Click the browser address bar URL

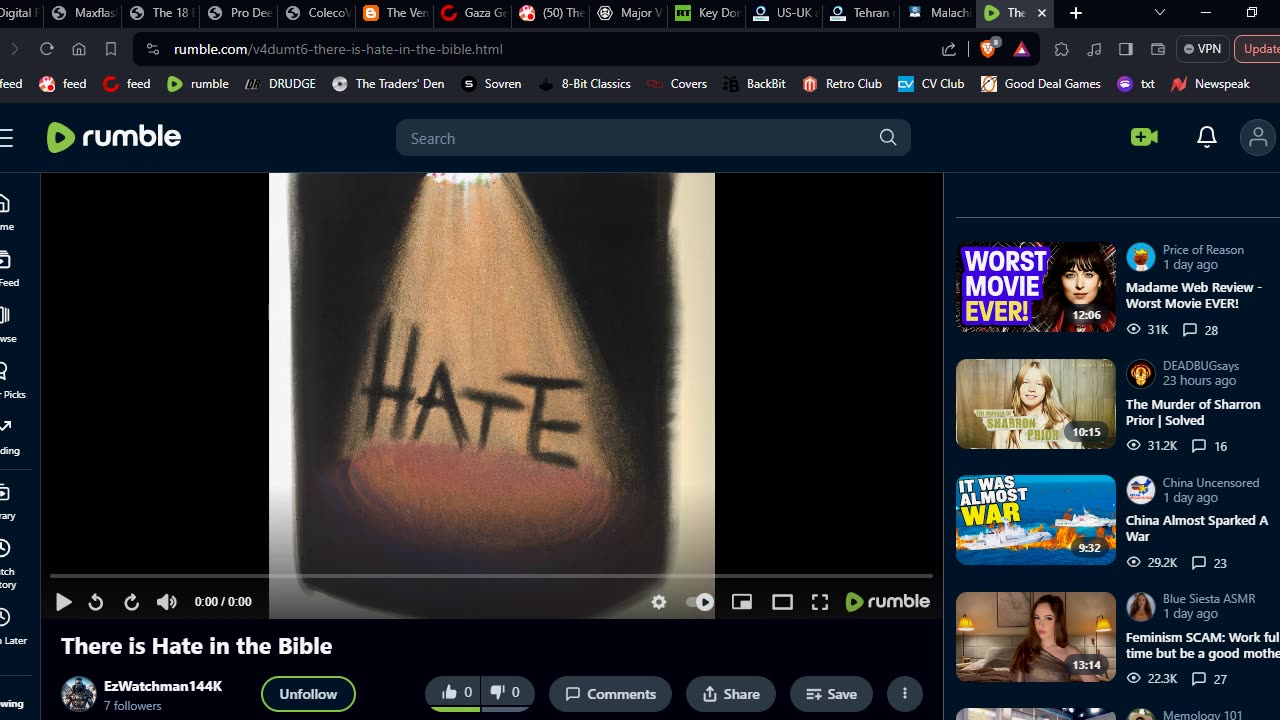[338, 49]
